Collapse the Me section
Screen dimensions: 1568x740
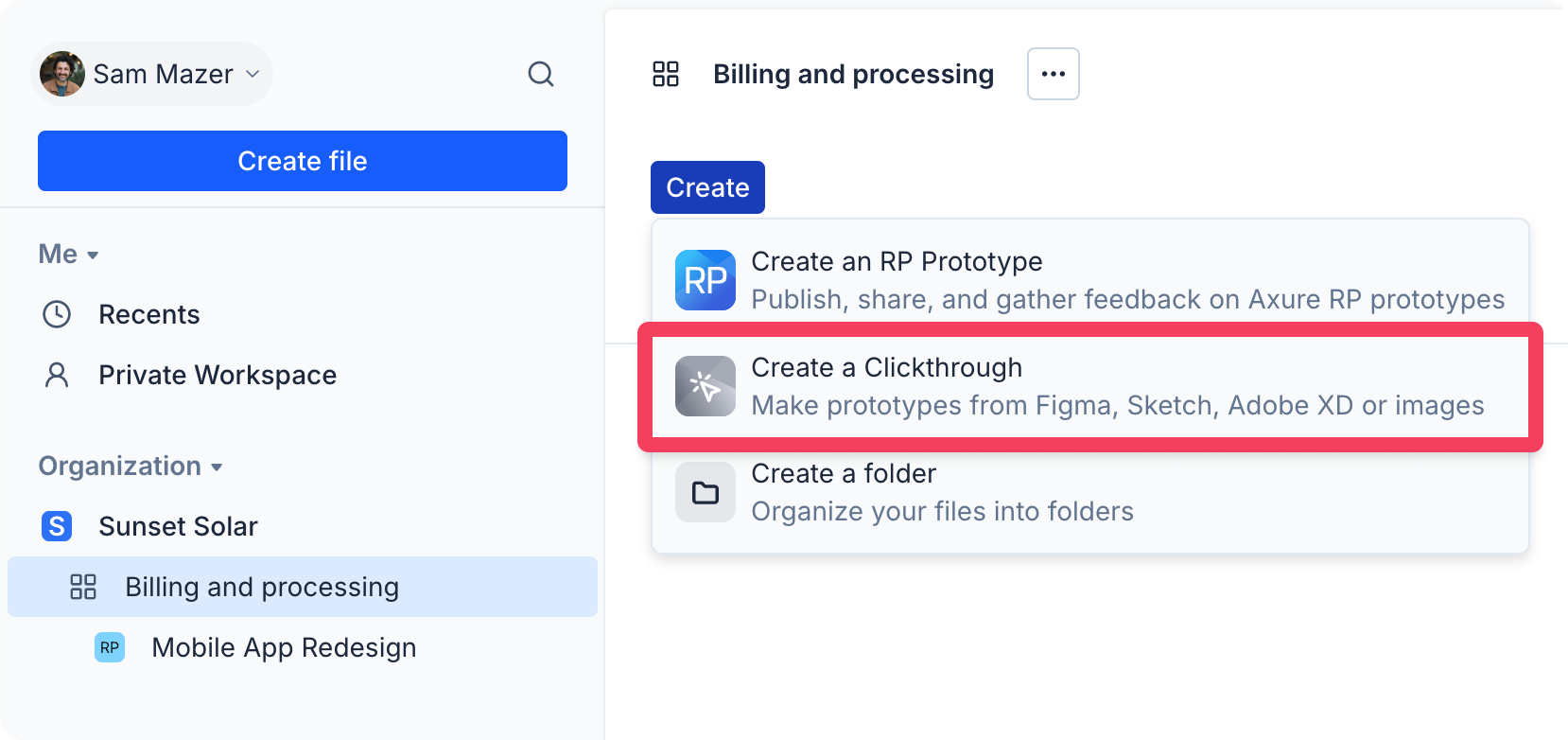(69, 255)
